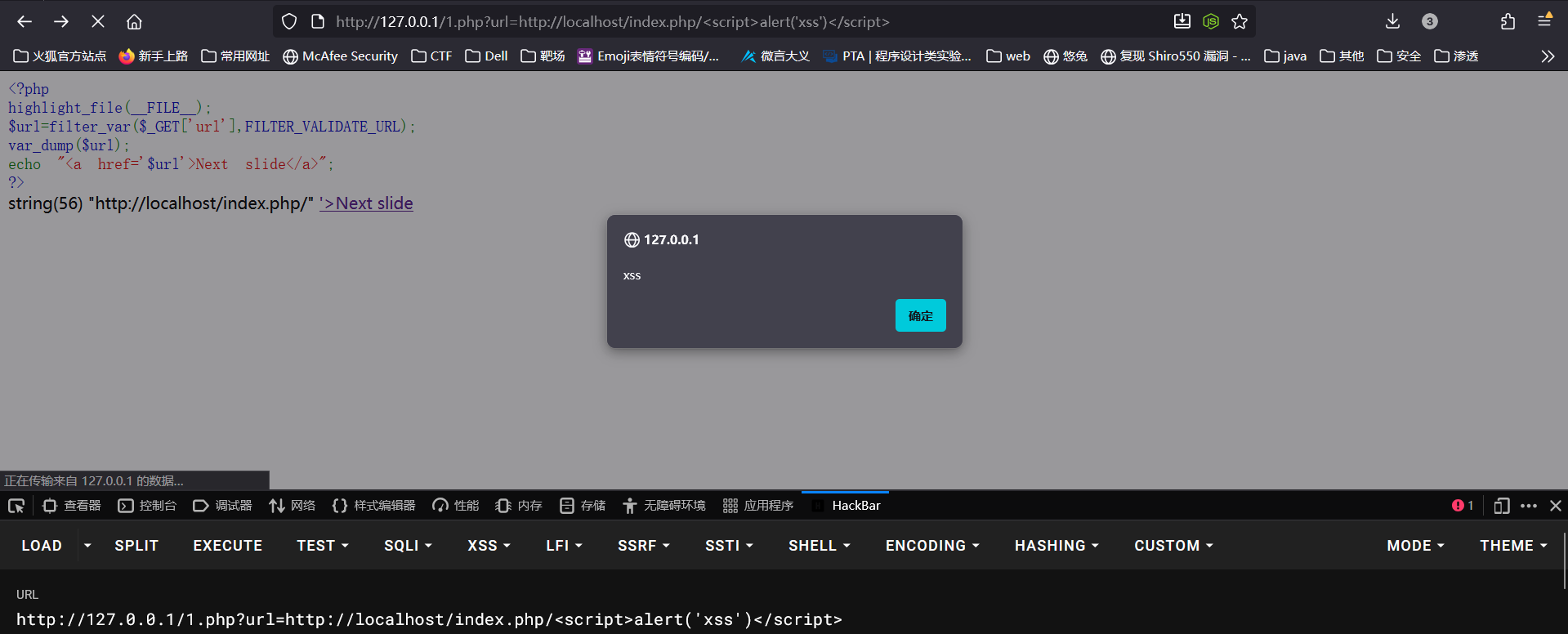Expand the SQLI dropdown in HackBar
1568x634 pixels.
(x=408, y=545)
